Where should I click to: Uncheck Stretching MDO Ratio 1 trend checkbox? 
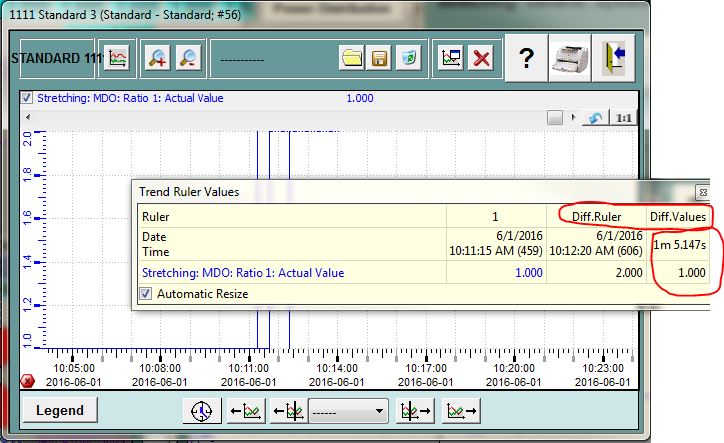click(x=27, y=99)
